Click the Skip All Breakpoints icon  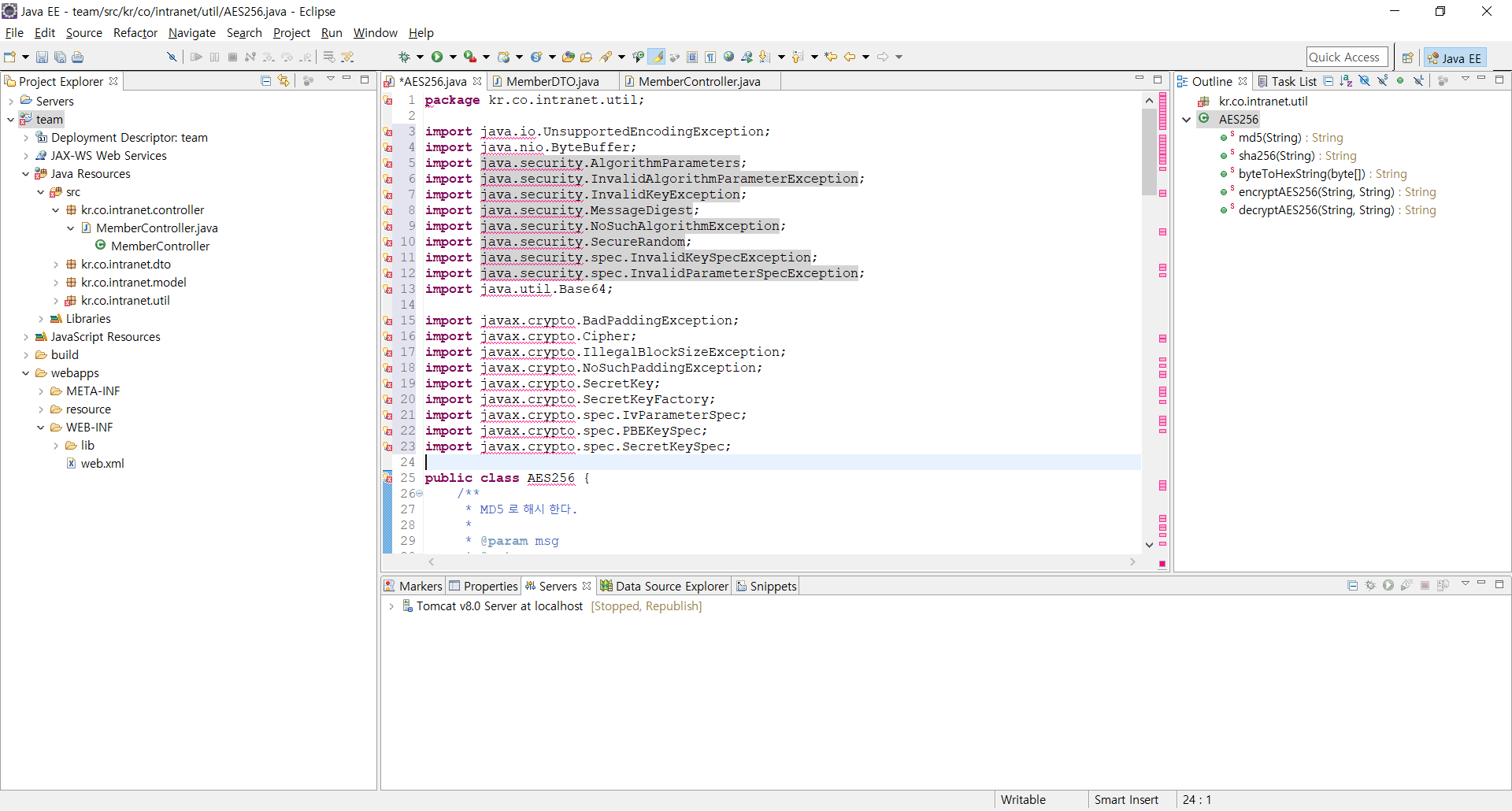172,56
